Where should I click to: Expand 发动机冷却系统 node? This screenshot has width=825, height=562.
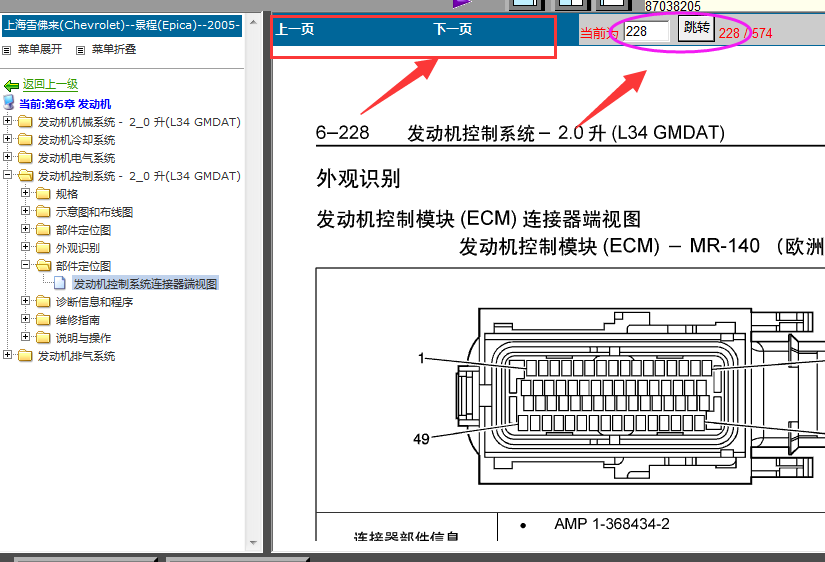point(7,138)
